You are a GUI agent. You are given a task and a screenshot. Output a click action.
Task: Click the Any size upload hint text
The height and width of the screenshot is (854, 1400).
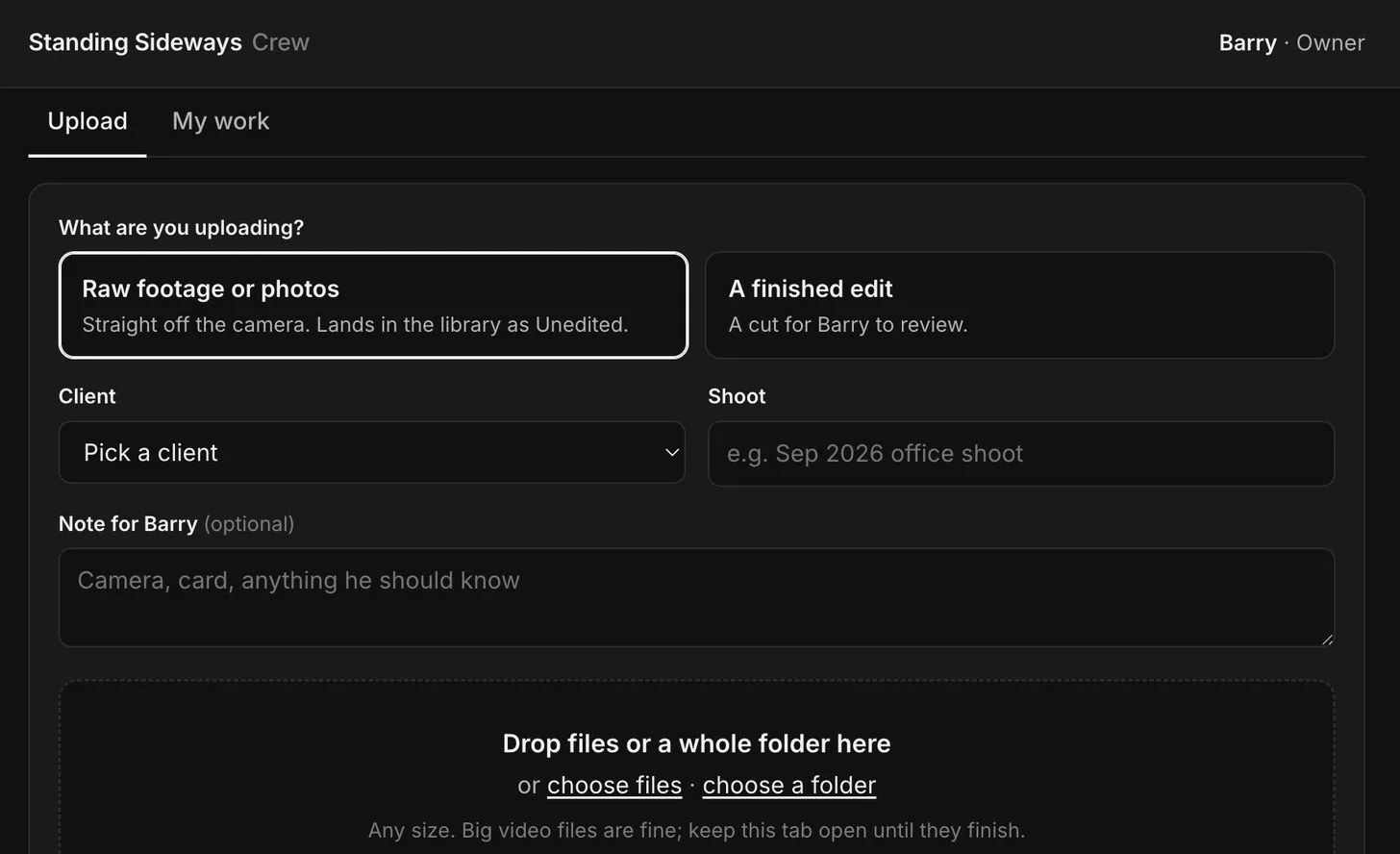pos(697,830)
